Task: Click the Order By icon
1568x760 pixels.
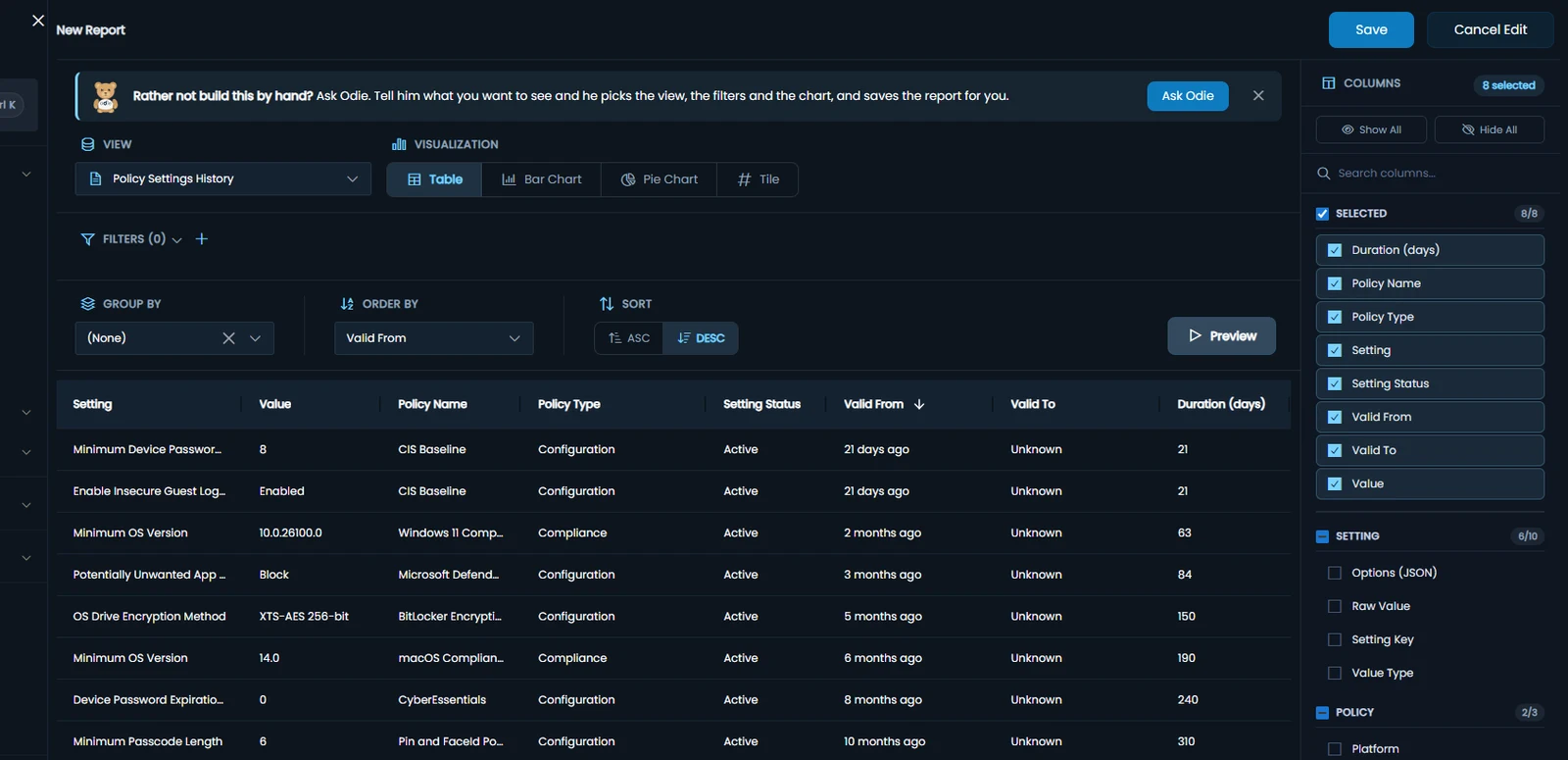Action: point(347,304)
